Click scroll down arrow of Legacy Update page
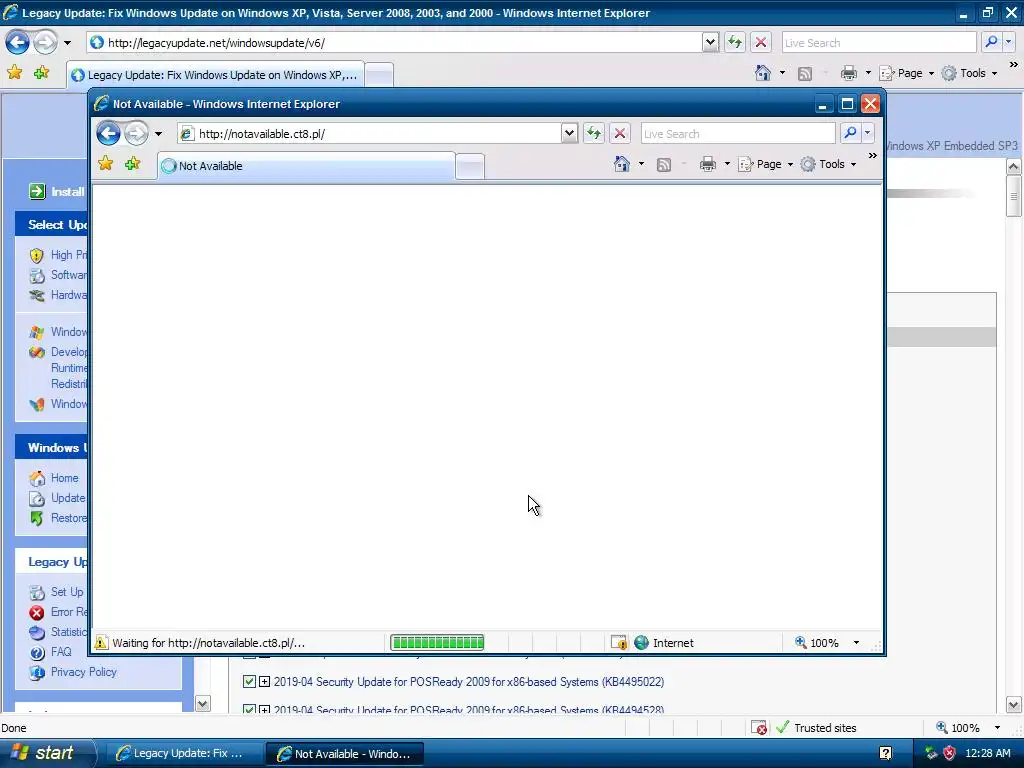1024x768 pixels. [x=1014, y=705]
